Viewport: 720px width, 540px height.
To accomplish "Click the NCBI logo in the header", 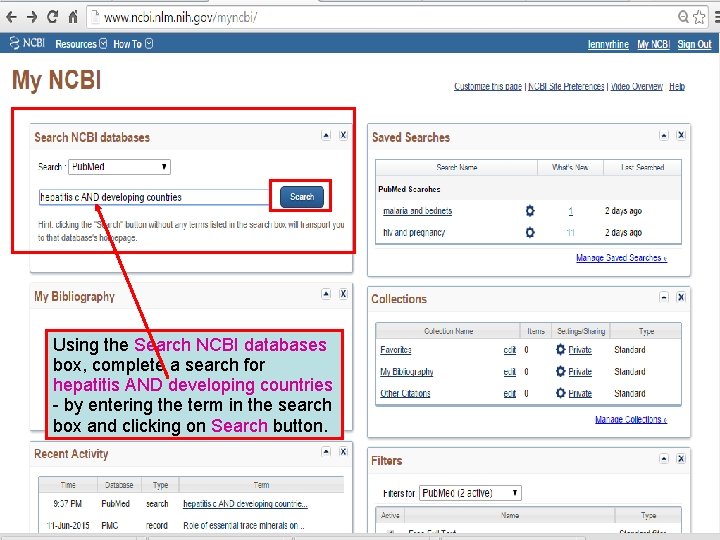I will (x=27, y=43).
